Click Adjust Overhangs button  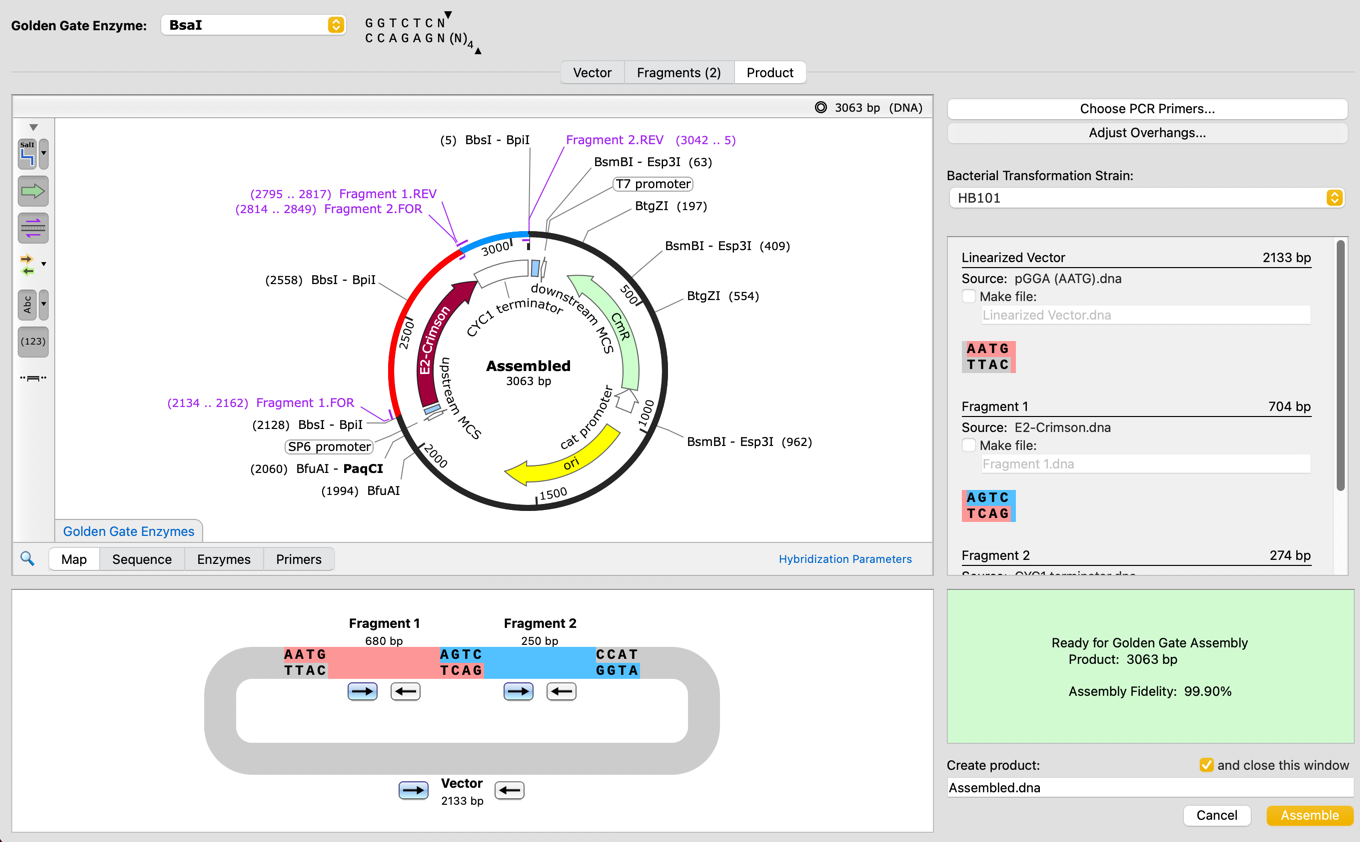click(x=1147, y=132)
